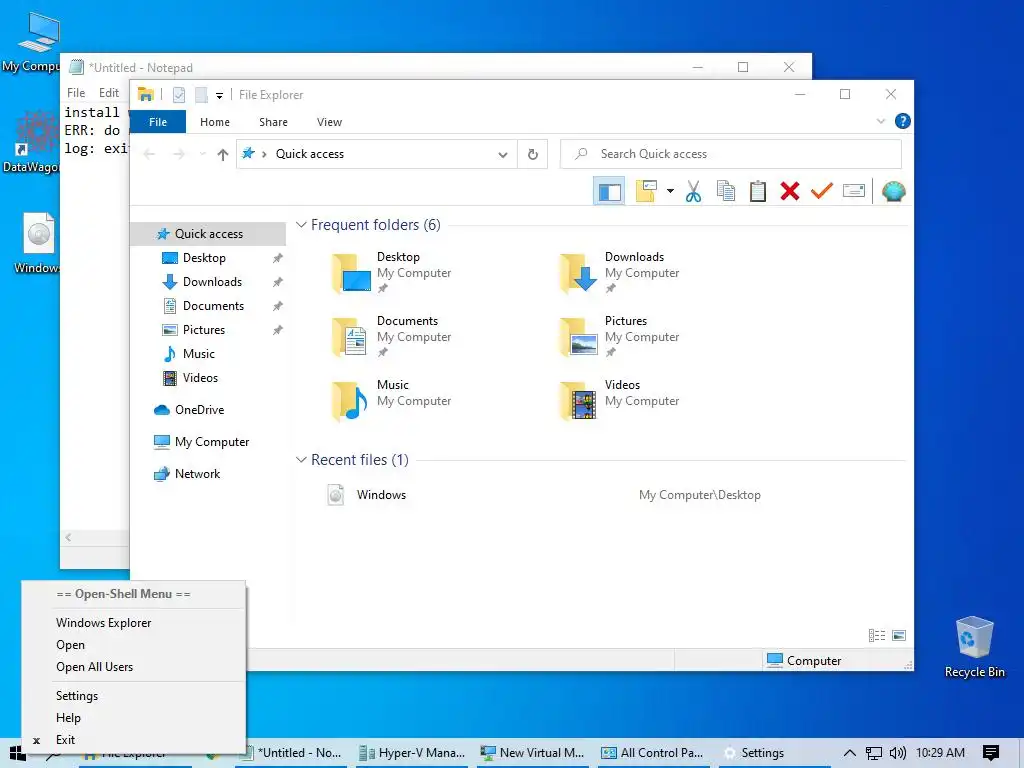The height and width of the screenshot is (768, 1024).
Task: Open the Recycle Bin desktop icon
Action: (974, 647)
